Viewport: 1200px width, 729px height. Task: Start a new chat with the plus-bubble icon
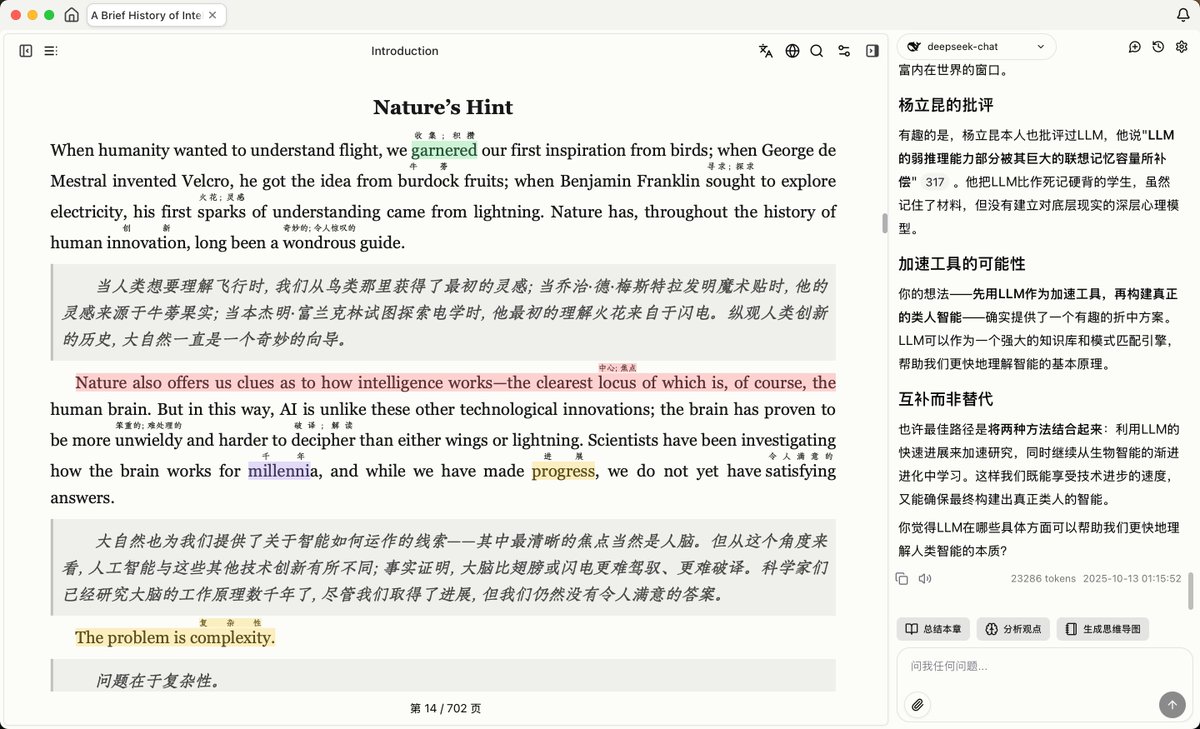click(1132, 47)
